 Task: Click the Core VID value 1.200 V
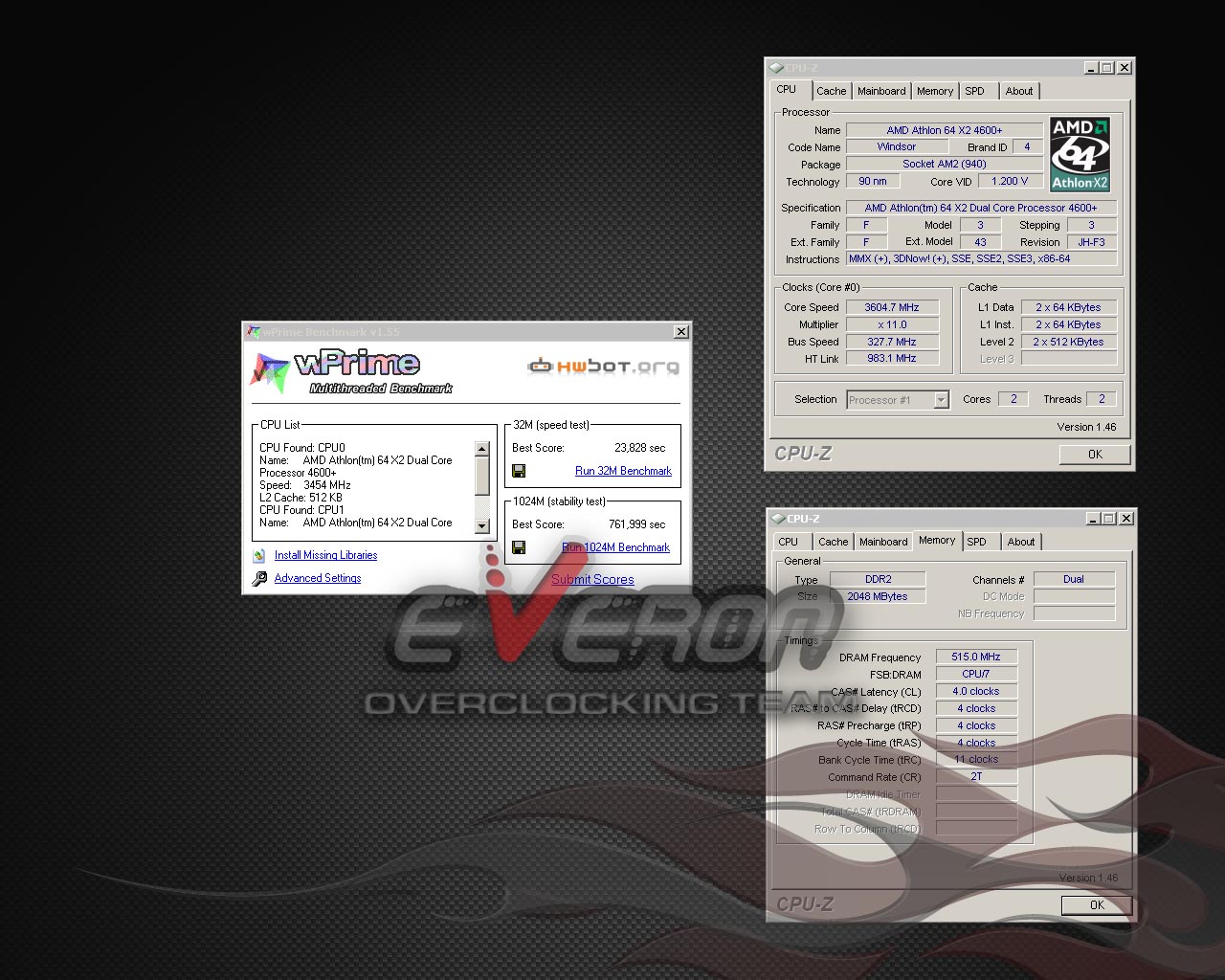point(1010,181)
